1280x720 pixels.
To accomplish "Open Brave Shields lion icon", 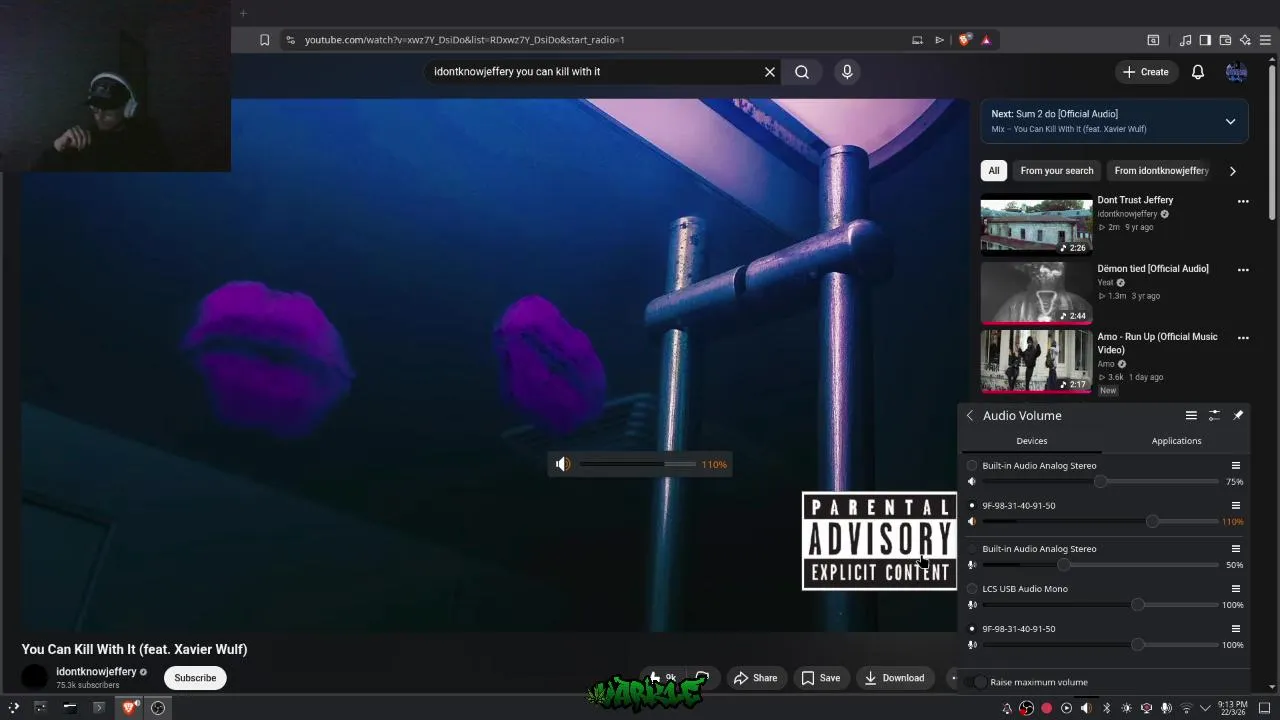I will click(964, 40).
